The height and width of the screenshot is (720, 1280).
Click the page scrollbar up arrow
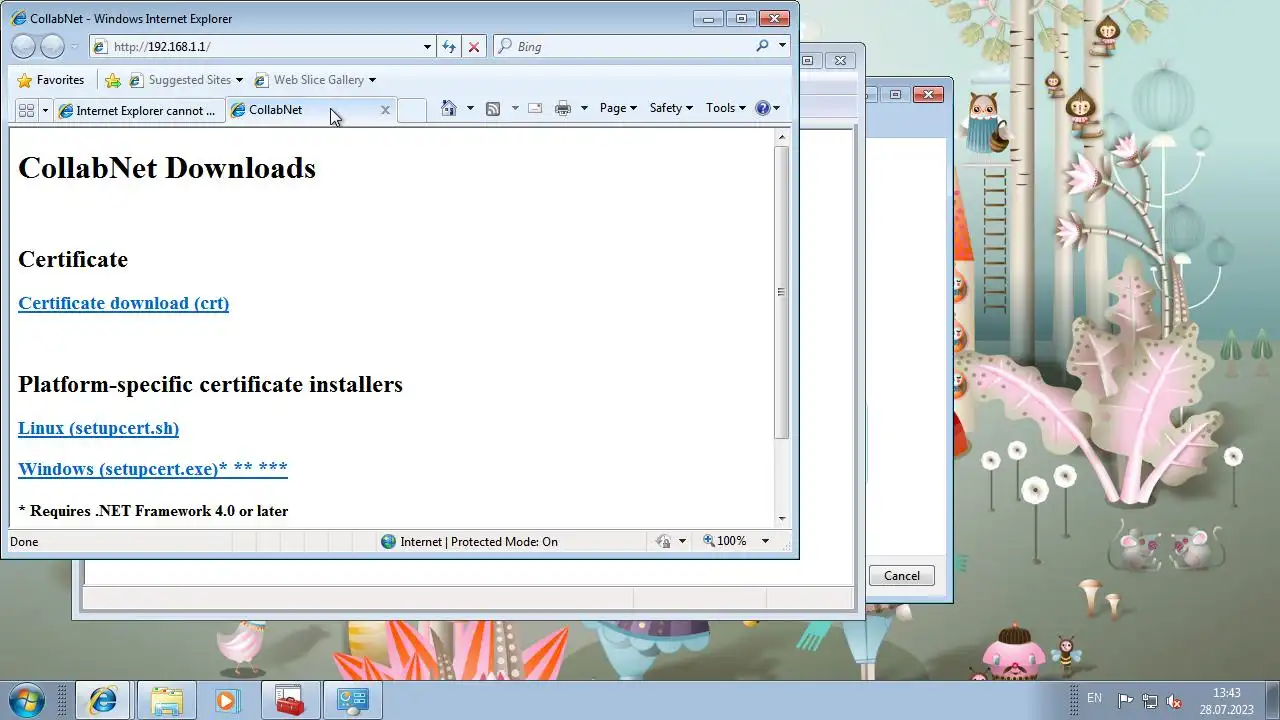click(x=782, y=137)
